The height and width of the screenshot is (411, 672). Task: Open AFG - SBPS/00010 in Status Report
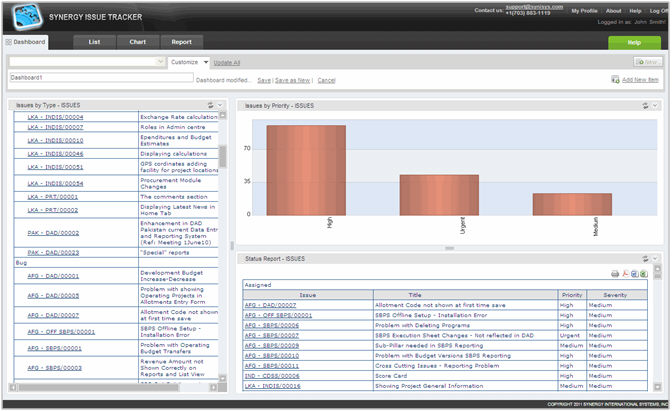pyautogui.click(x=272, y=356)
